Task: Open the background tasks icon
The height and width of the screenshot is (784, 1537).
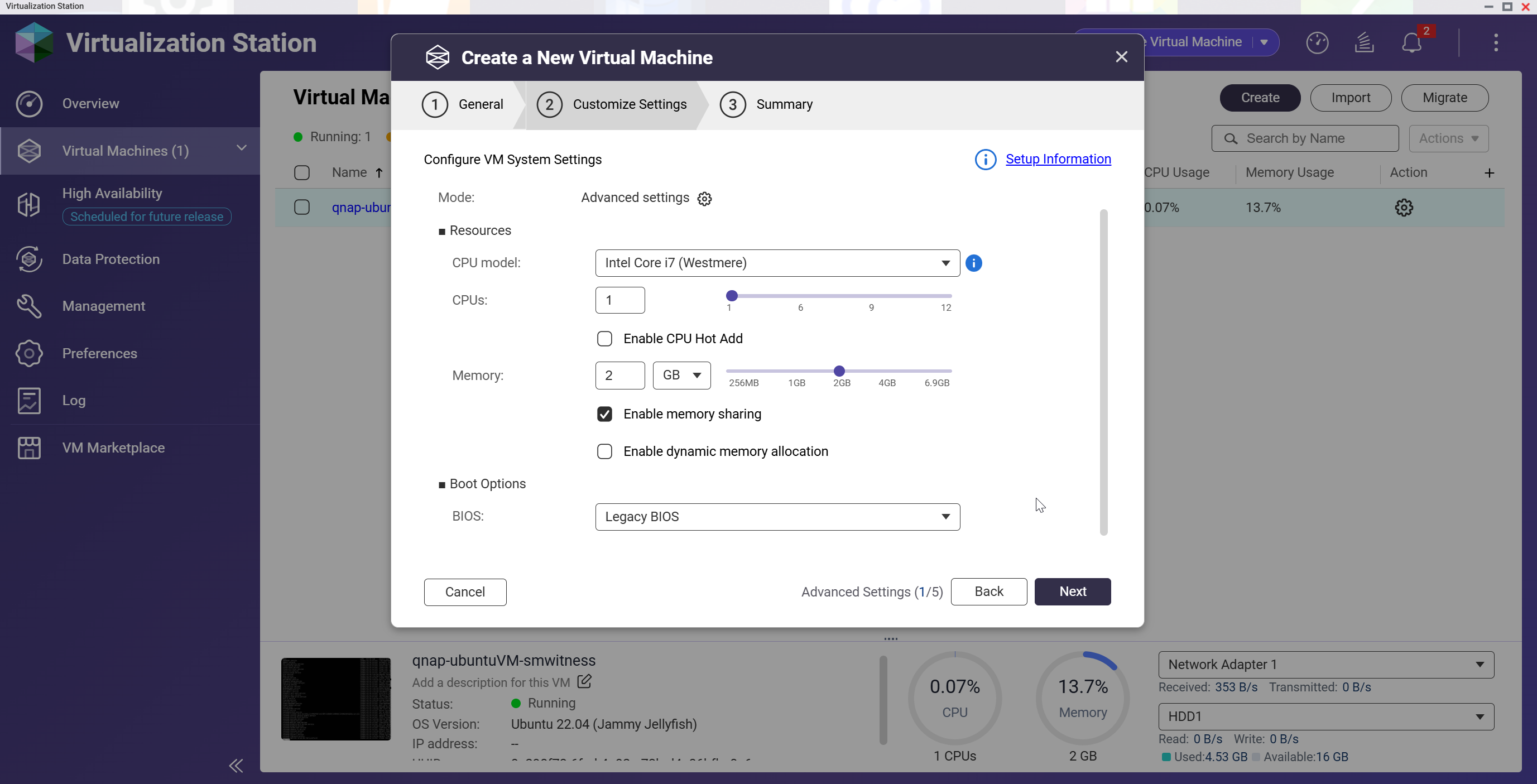Action: tap(1364, 42)
